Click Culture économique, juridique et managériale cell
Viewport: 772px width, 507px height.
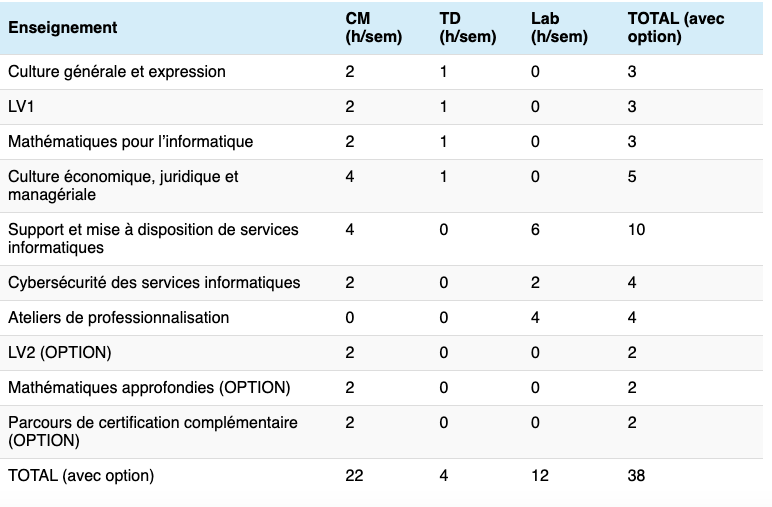[x=123, y=186]
